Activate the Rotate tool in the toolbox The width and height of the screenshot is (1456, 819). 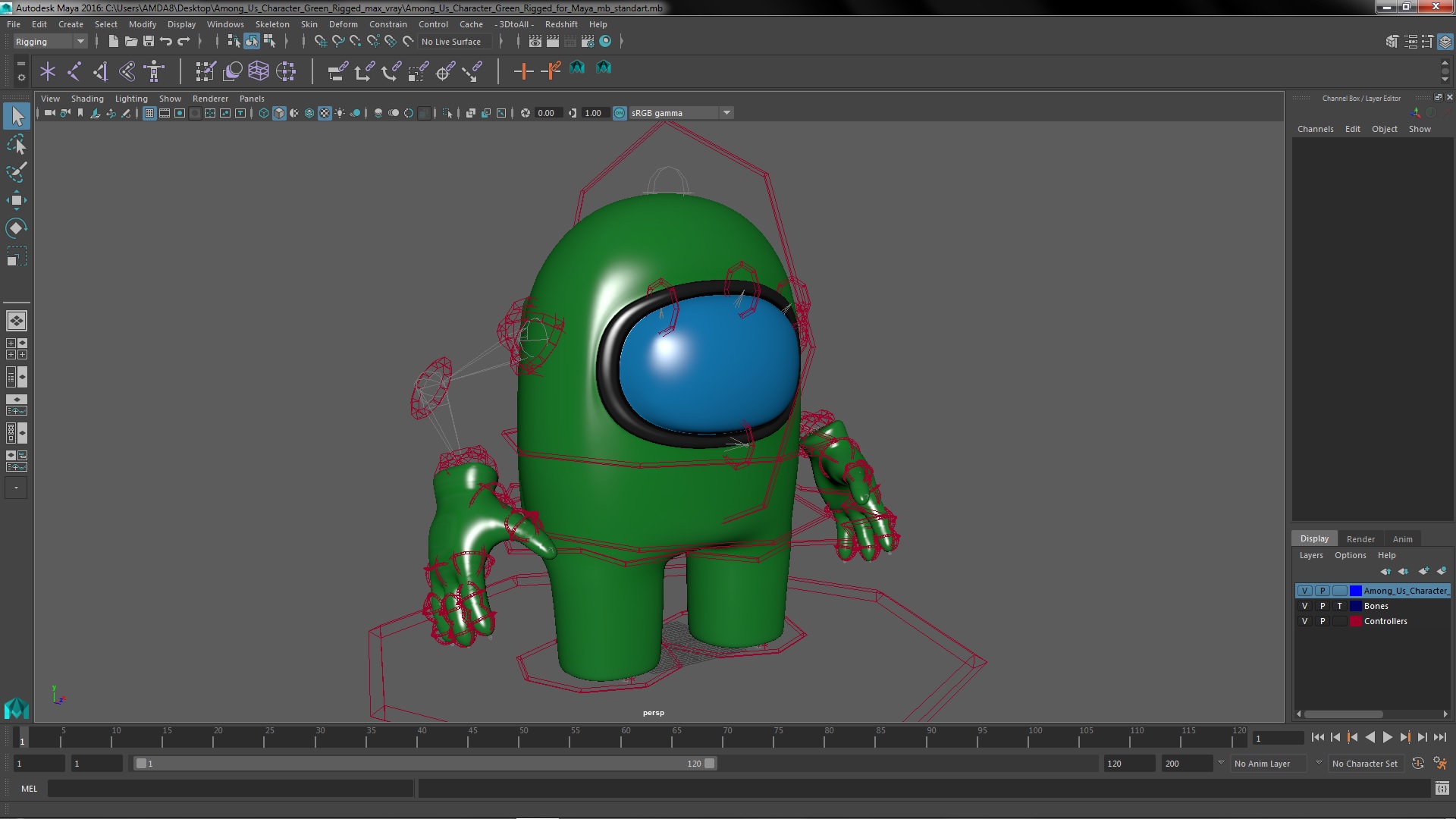17,228
